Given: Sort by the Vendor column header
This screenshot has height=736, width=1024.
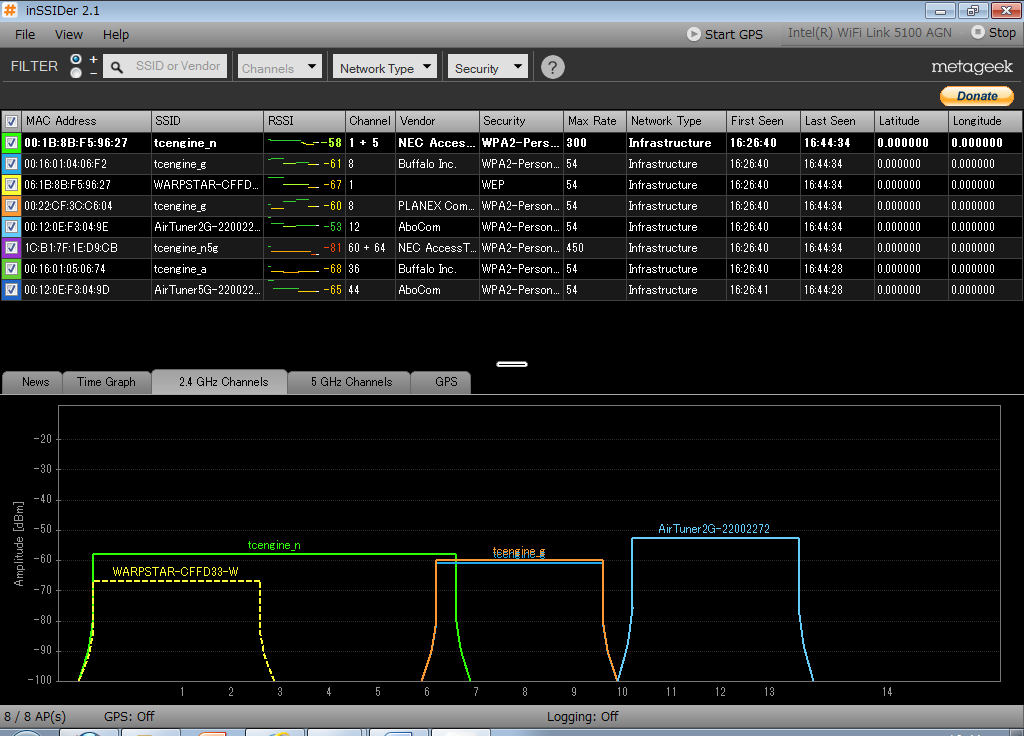Looking at the screenshot, I should 438,121.
